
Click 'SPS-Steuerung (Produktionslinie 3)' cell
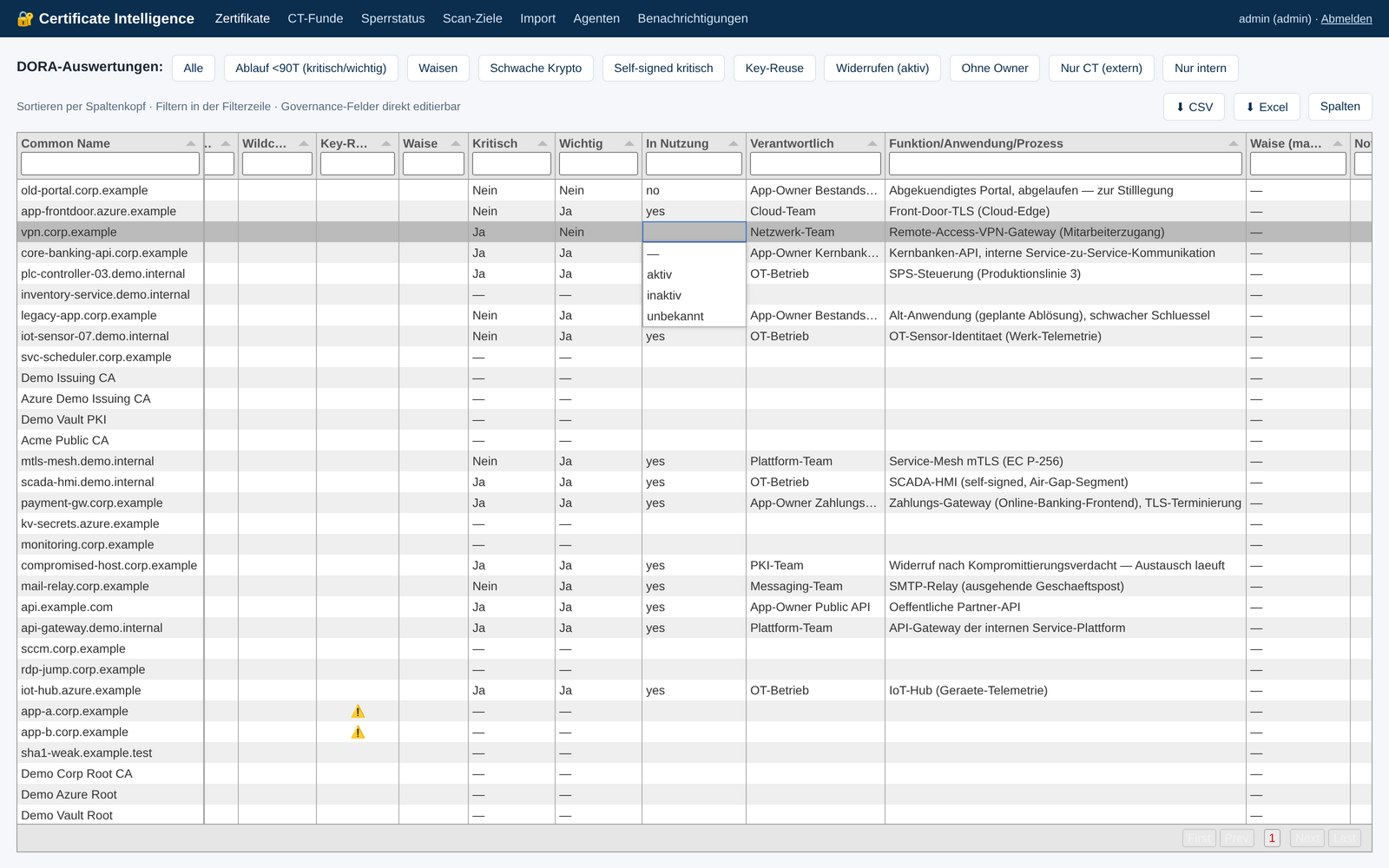click(x=984, y=273)
